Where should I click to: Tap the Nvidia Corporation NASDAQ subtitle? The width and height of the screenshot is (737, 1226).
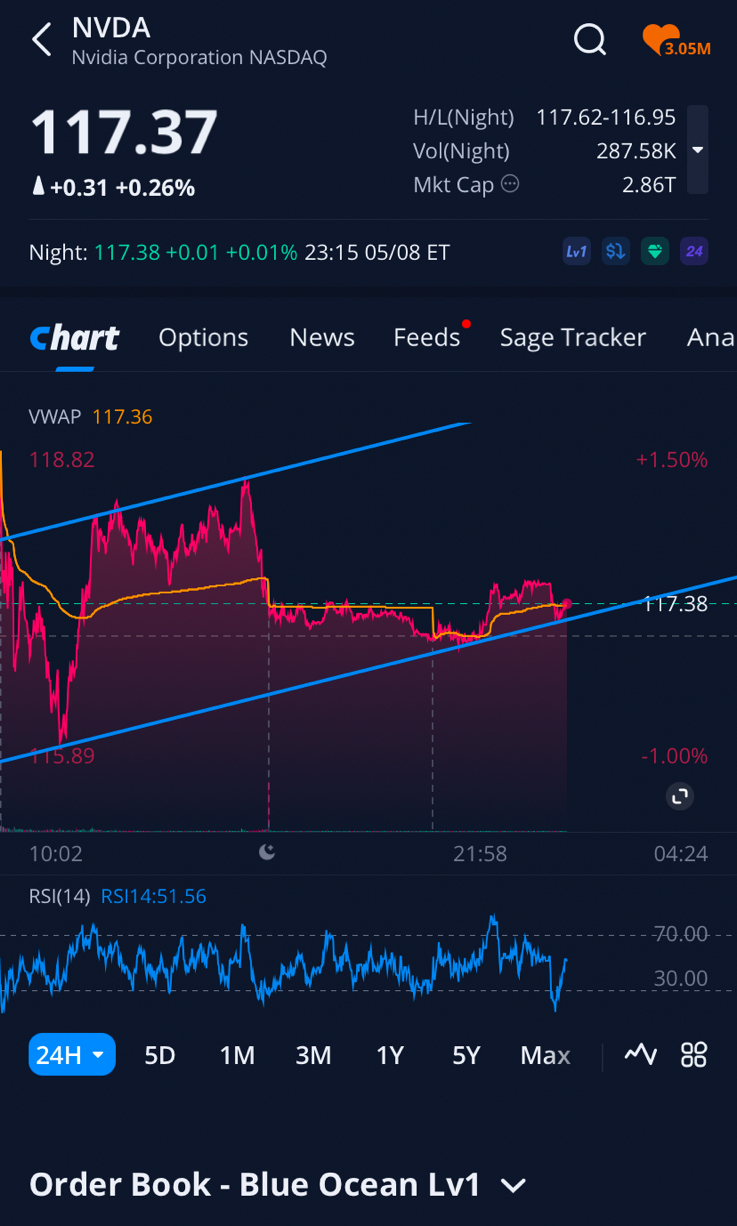[199, 57]
